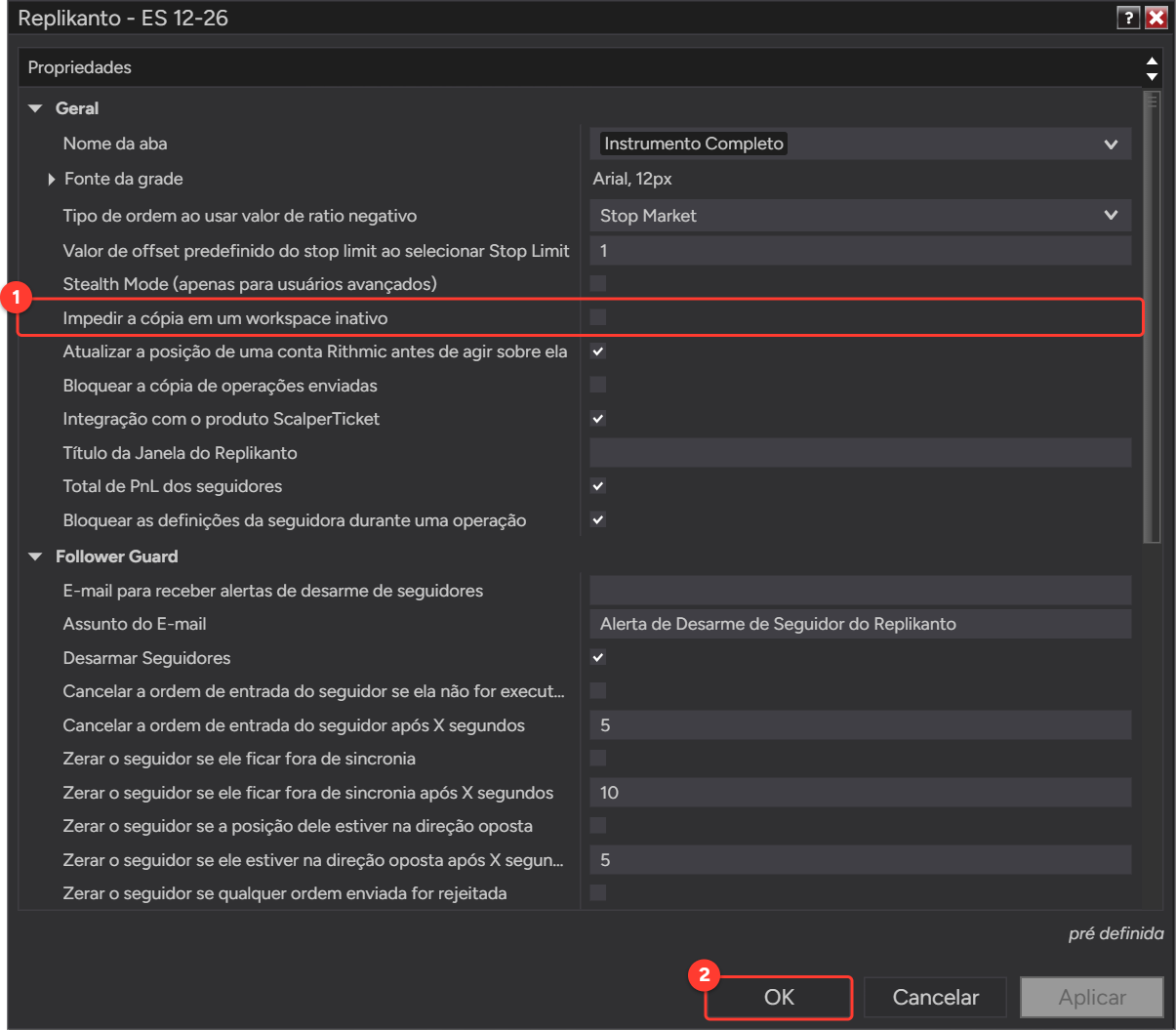Click the help question mark icon
The width and height of the screenshot is (1176, 1030).
click(x=1128, y=18)
